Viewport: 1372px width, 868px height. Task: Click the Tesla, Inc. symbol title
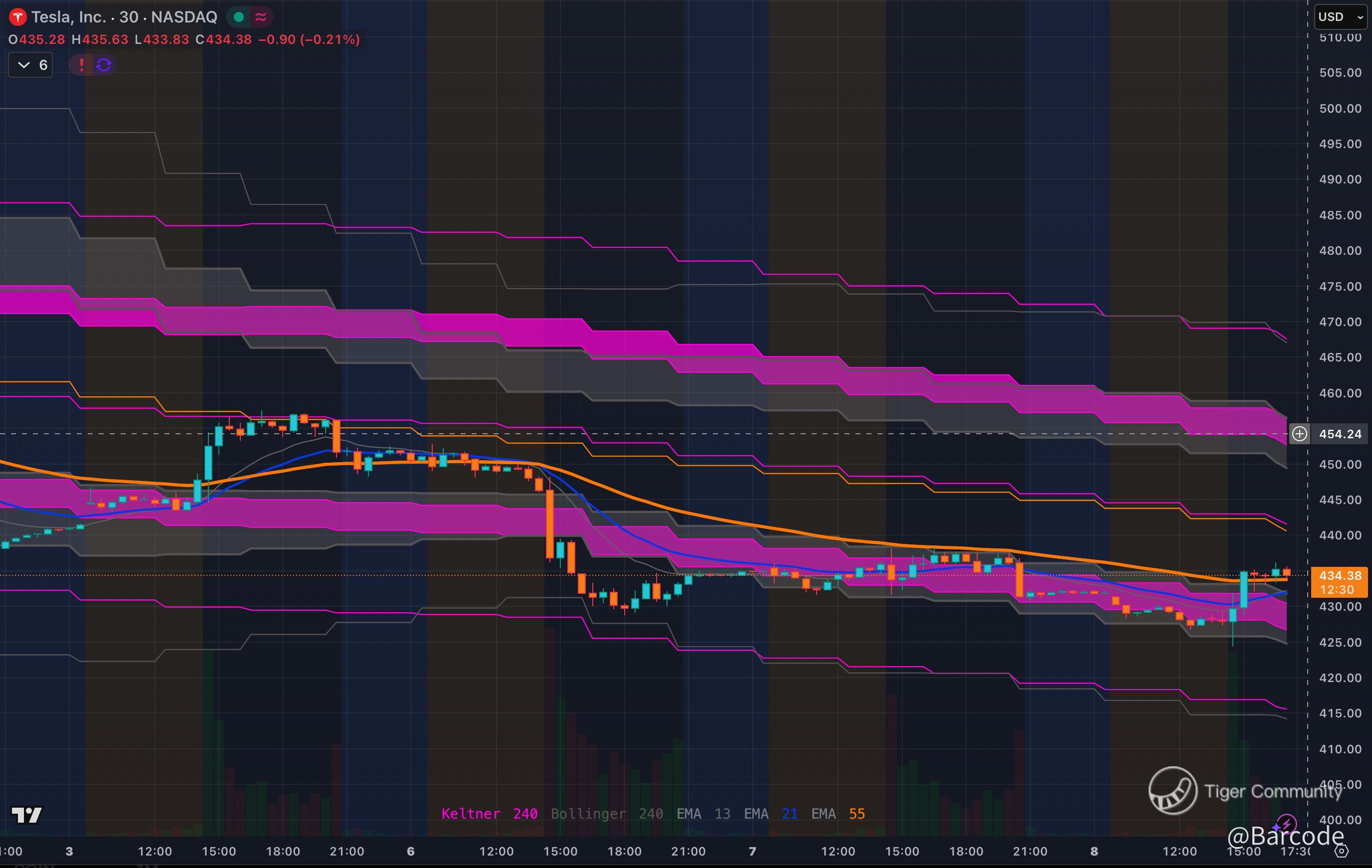[x=68, y=17]
